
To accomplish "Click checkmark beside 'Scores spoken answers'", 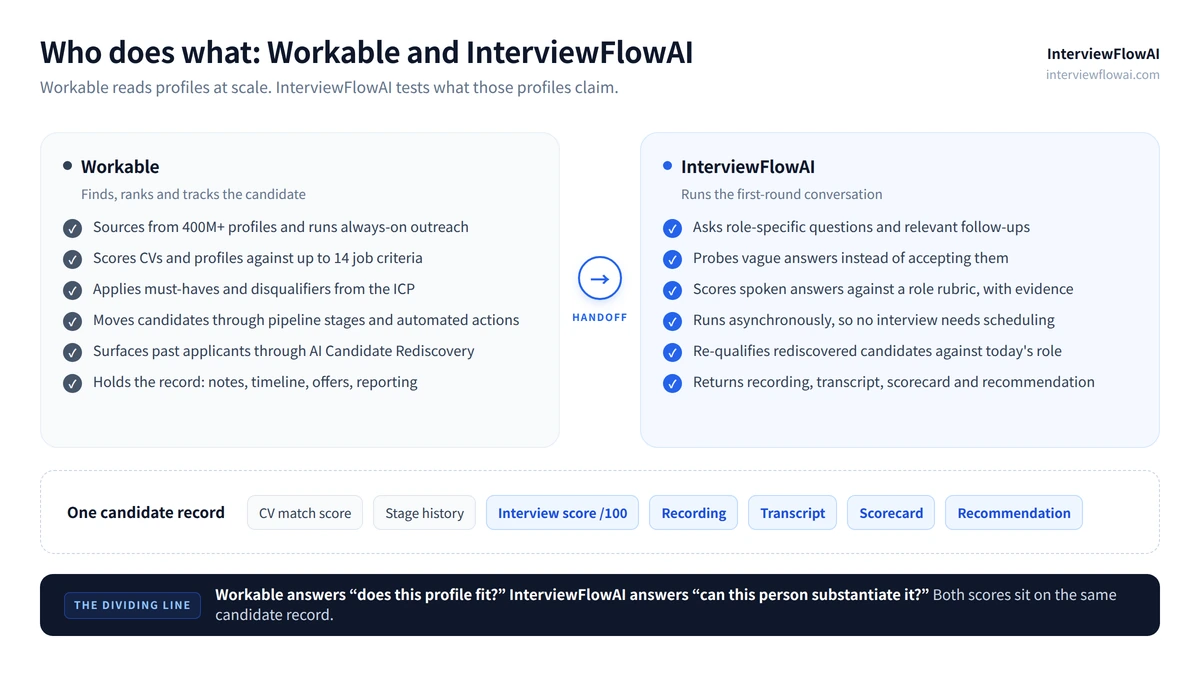I will point(672,290).
